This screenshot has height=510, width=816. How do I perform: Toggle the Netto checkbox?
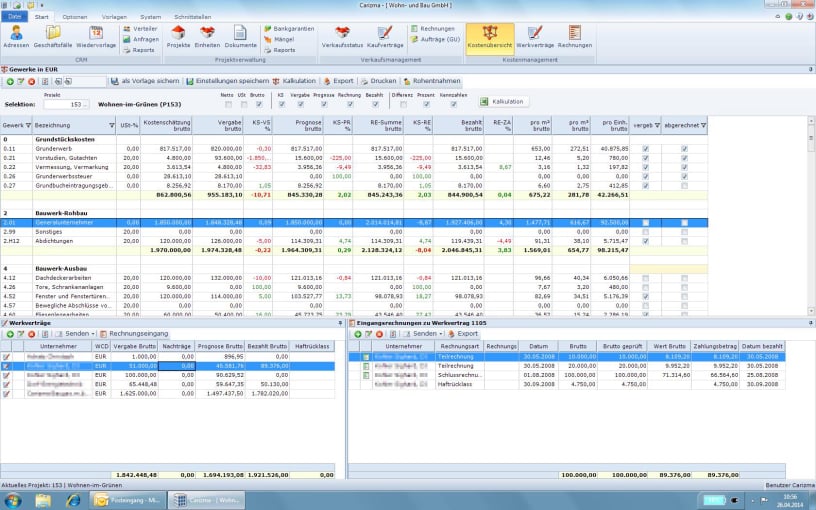tap(228, 103)
